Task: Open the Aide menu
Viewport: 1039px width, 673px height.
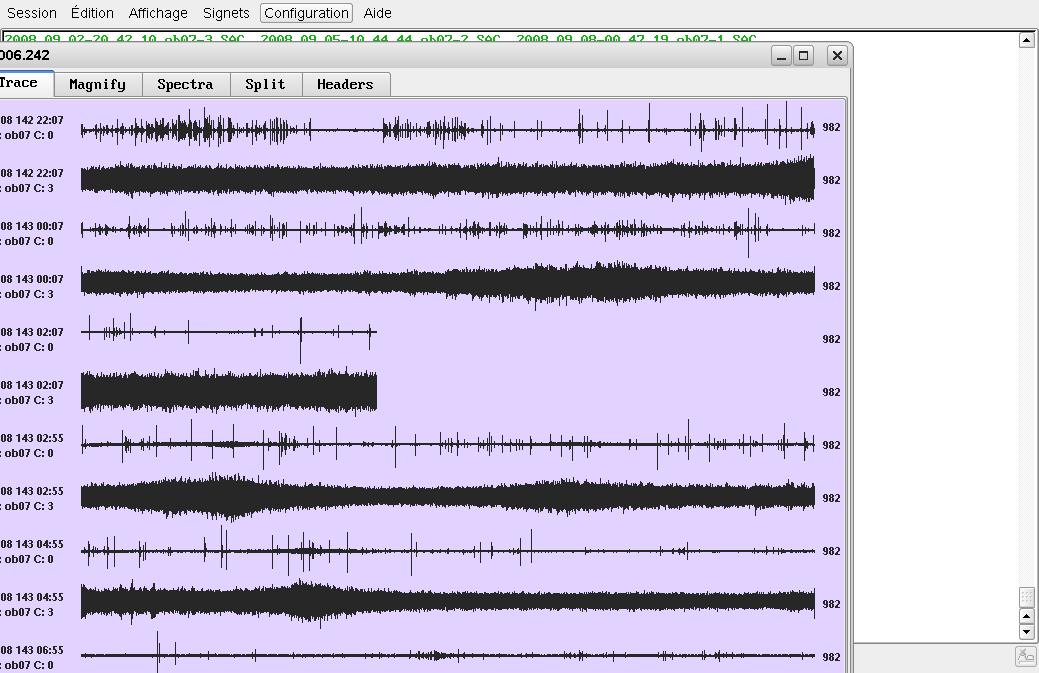Action: pyautogui.click(x=378, y=13)
